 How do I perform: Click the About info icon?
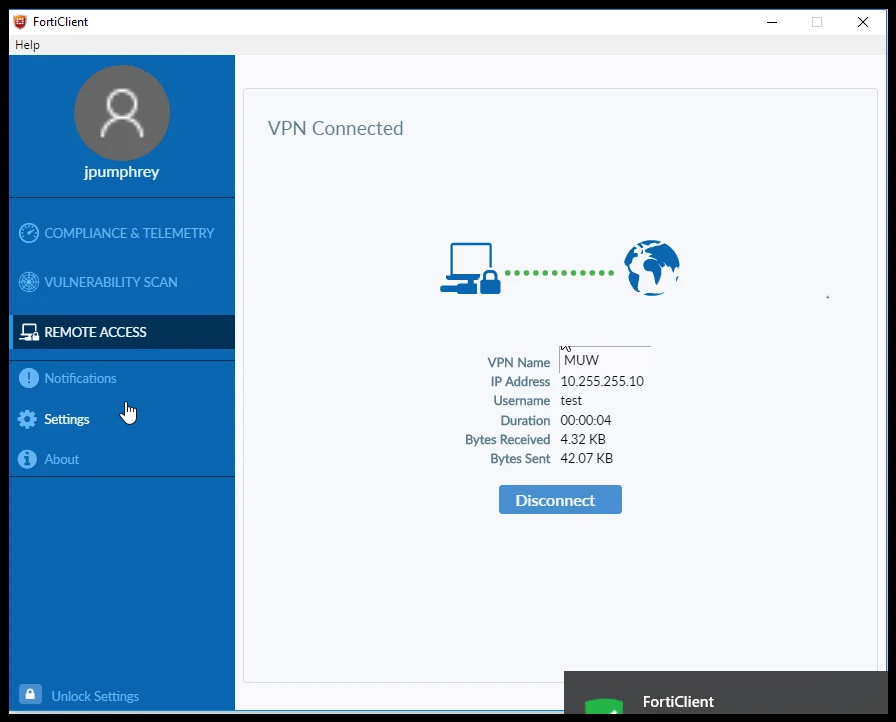click(x=27, y=459)
